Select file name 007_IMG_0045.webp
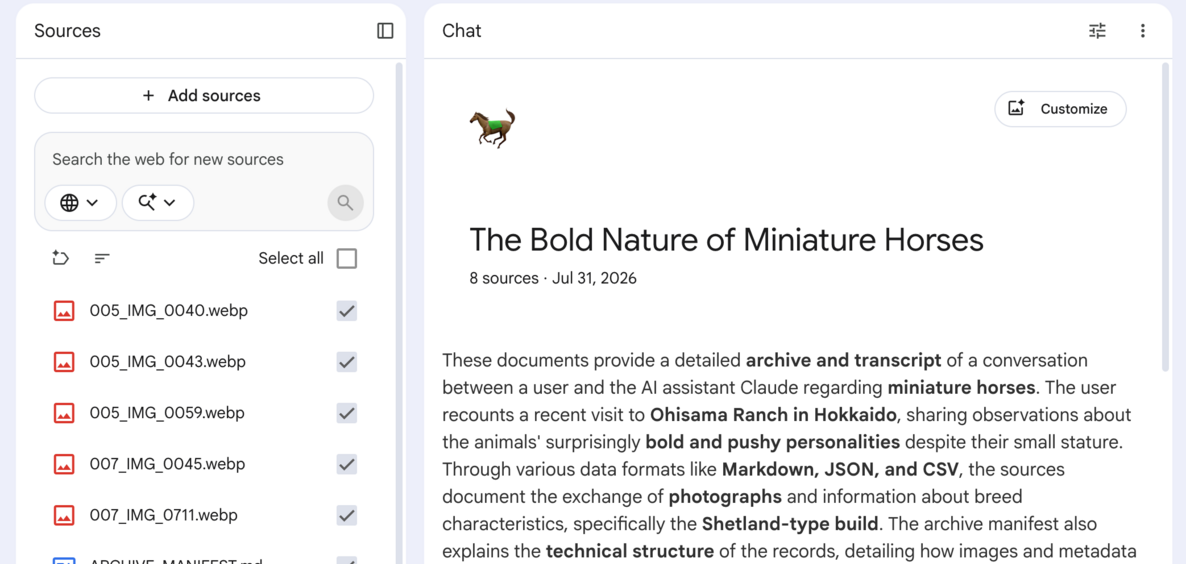Image resolution: width=1186 pixels, height=564 pixels. pos(168,464)
